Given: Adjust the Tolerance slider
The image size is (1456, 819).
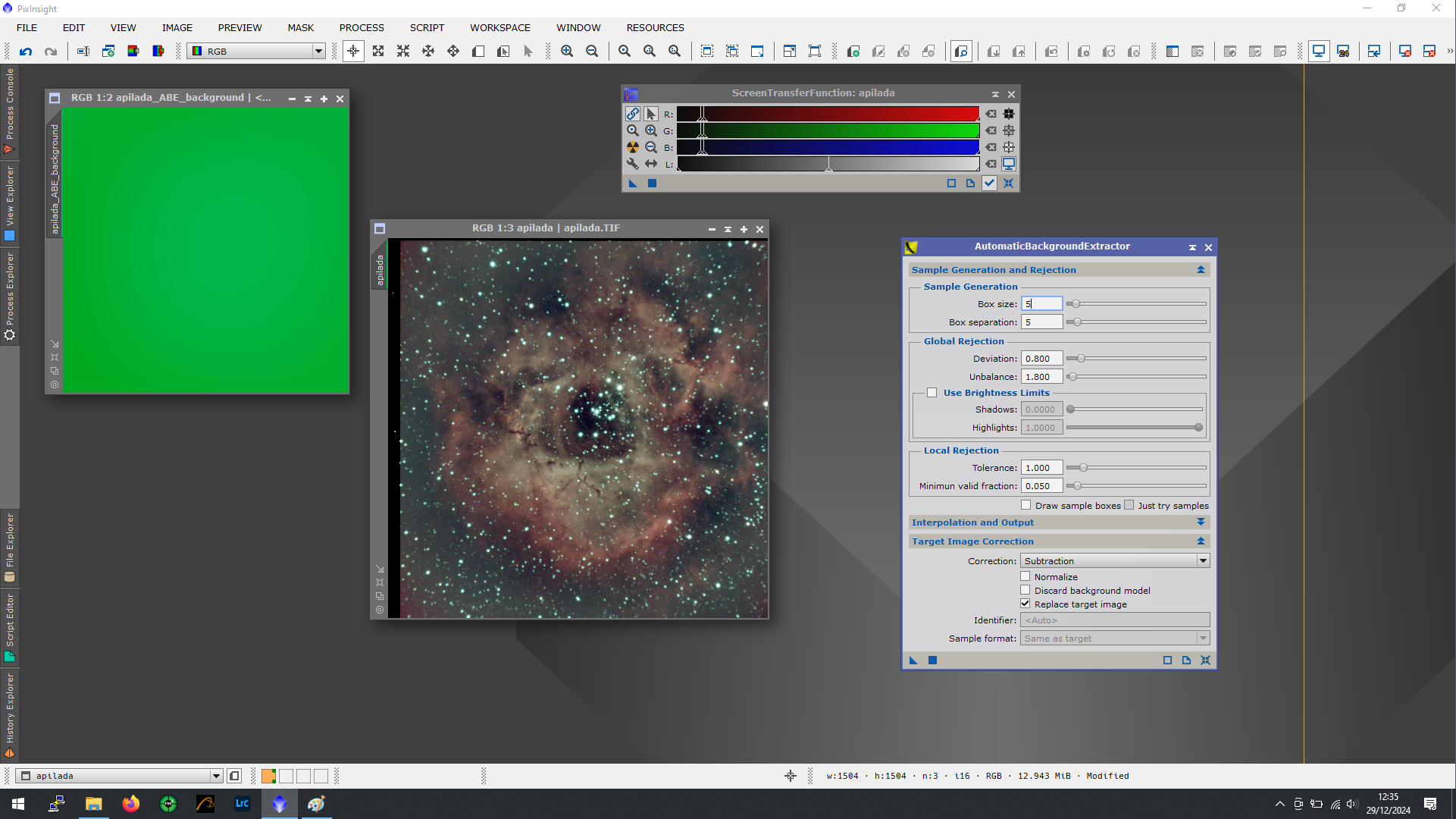Looking at the screenshot, I should tap(1136, 468).
